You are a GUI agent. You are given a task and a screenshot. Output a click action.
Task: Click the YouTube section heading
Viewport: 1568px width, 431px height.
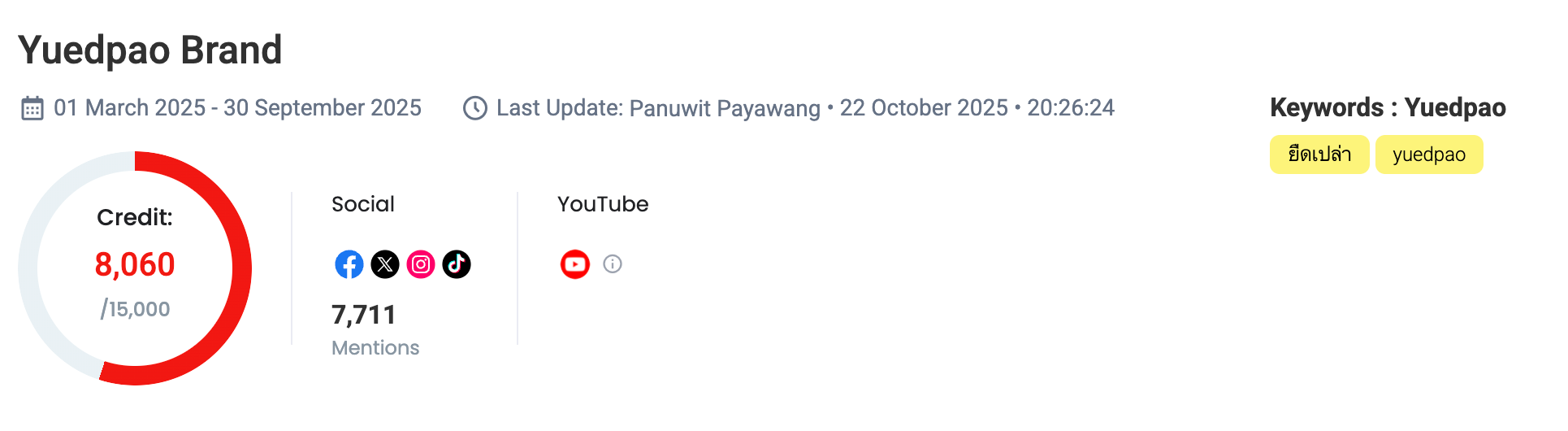(603, 204)
